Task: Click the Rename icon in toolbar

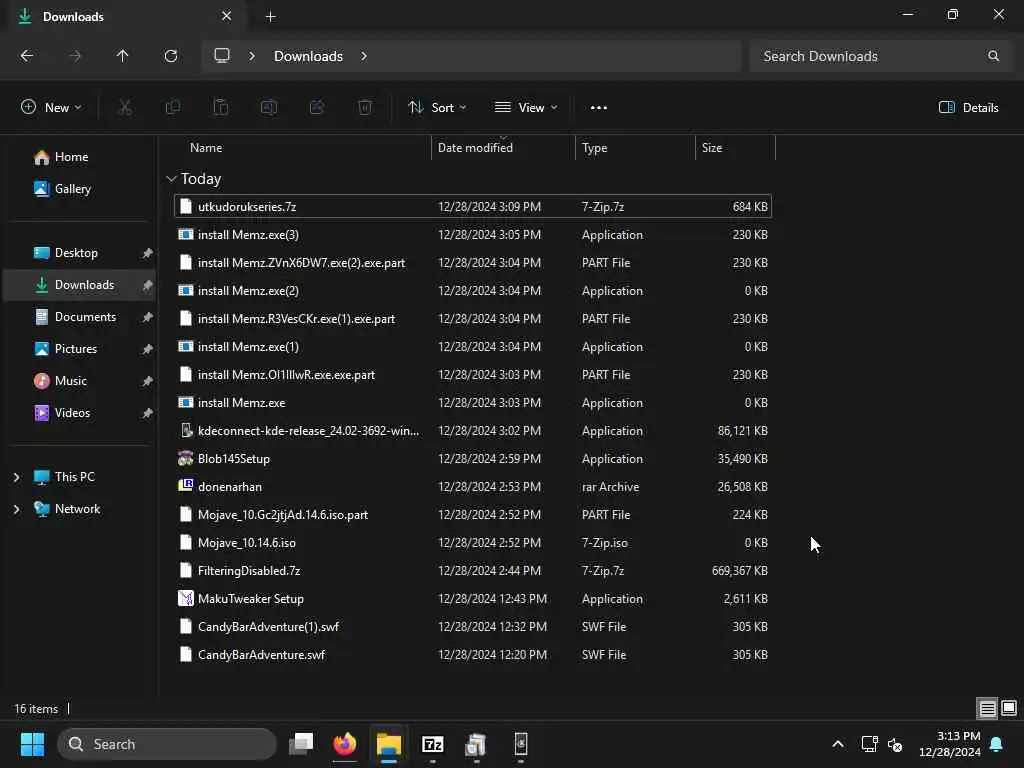Action: pos(269,107)
